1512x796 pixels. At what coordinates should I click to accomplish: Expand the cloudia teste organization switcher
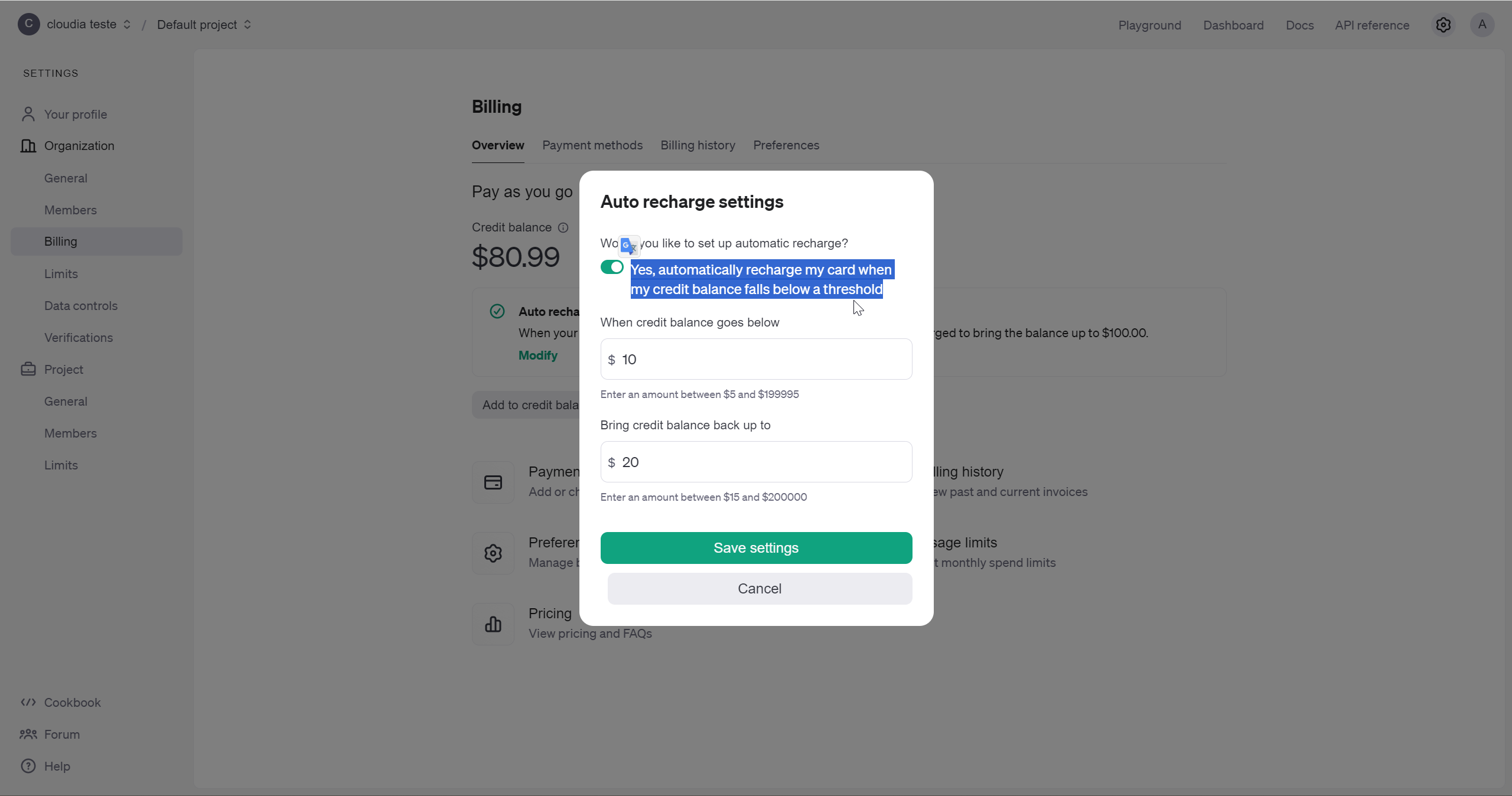click(x=75, y=24)
